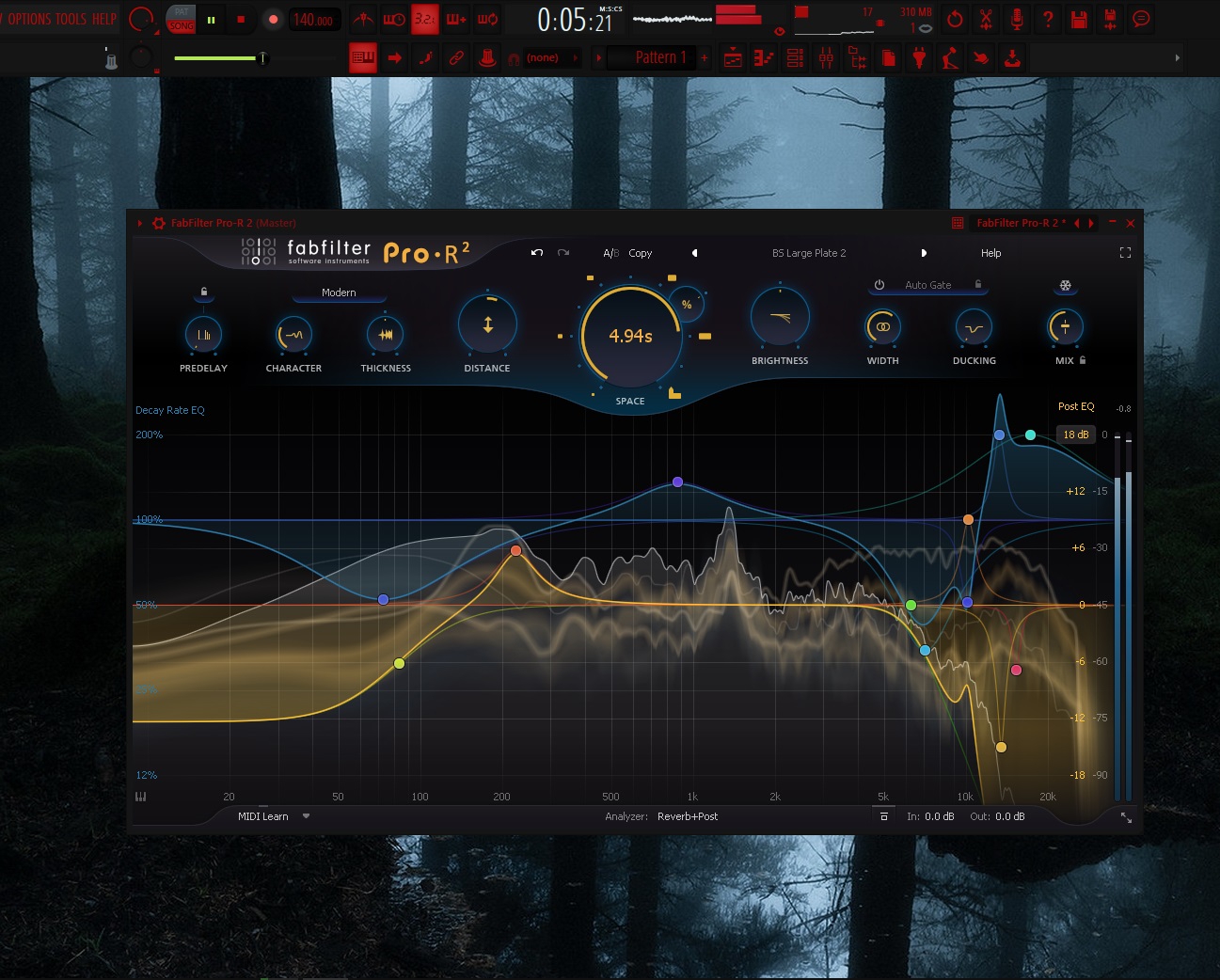Expand plugin options arrow left of gear icon
This screenshot has height=980, width=1220.
140,223
